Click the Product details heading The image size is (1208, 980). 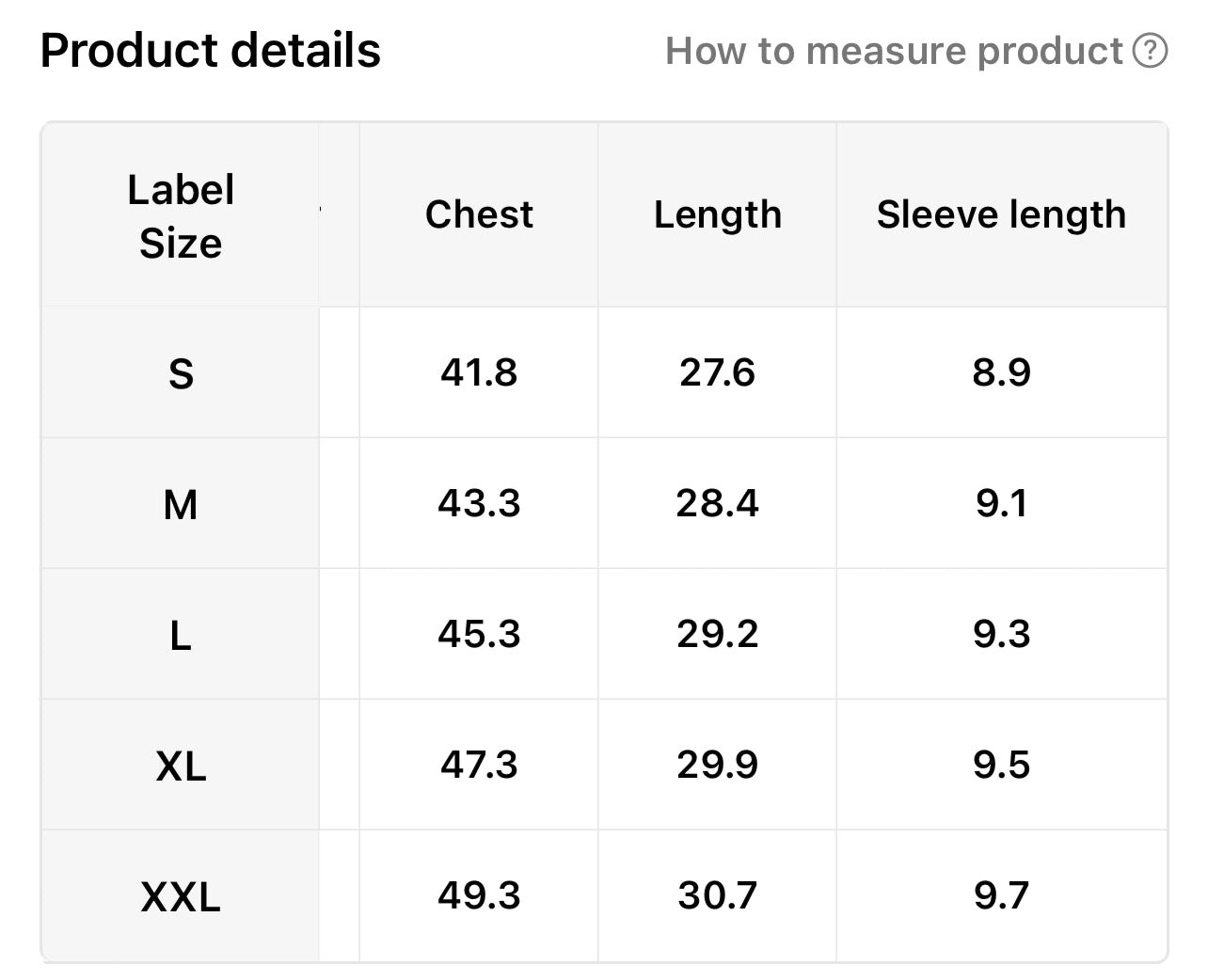211,51
